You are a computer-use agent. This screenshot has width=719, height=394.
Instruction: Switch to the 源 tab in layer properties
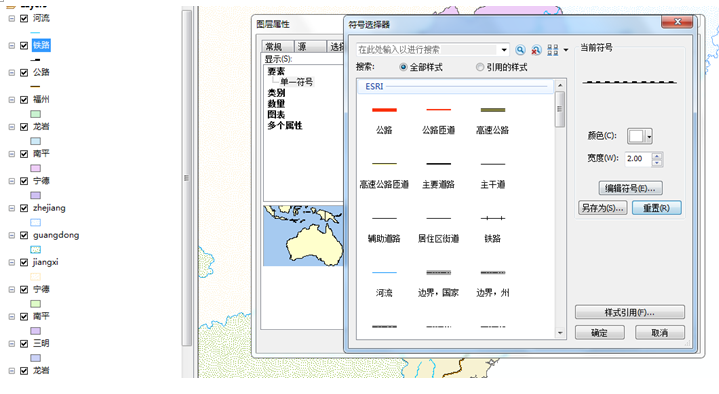pos(308,47)
